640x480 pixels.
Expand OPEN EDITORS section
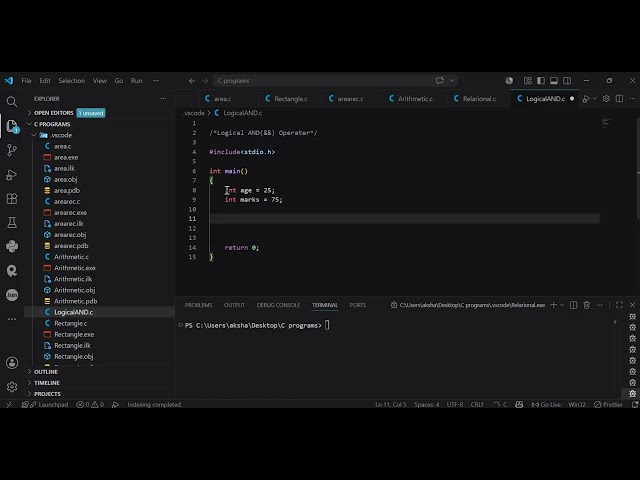point(53,113)
